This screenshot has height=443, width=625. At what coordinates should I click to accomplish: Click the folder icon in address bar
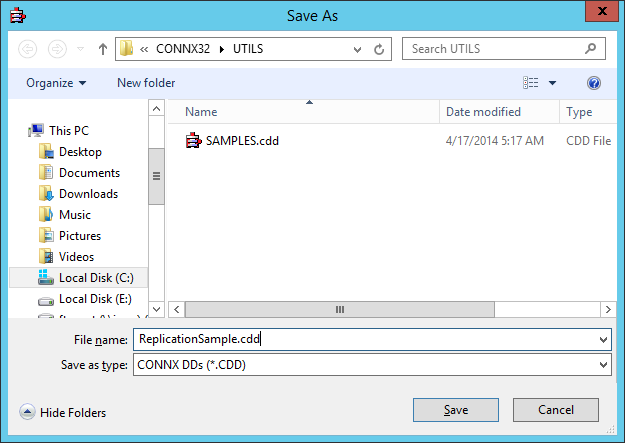tap(126, 49)
